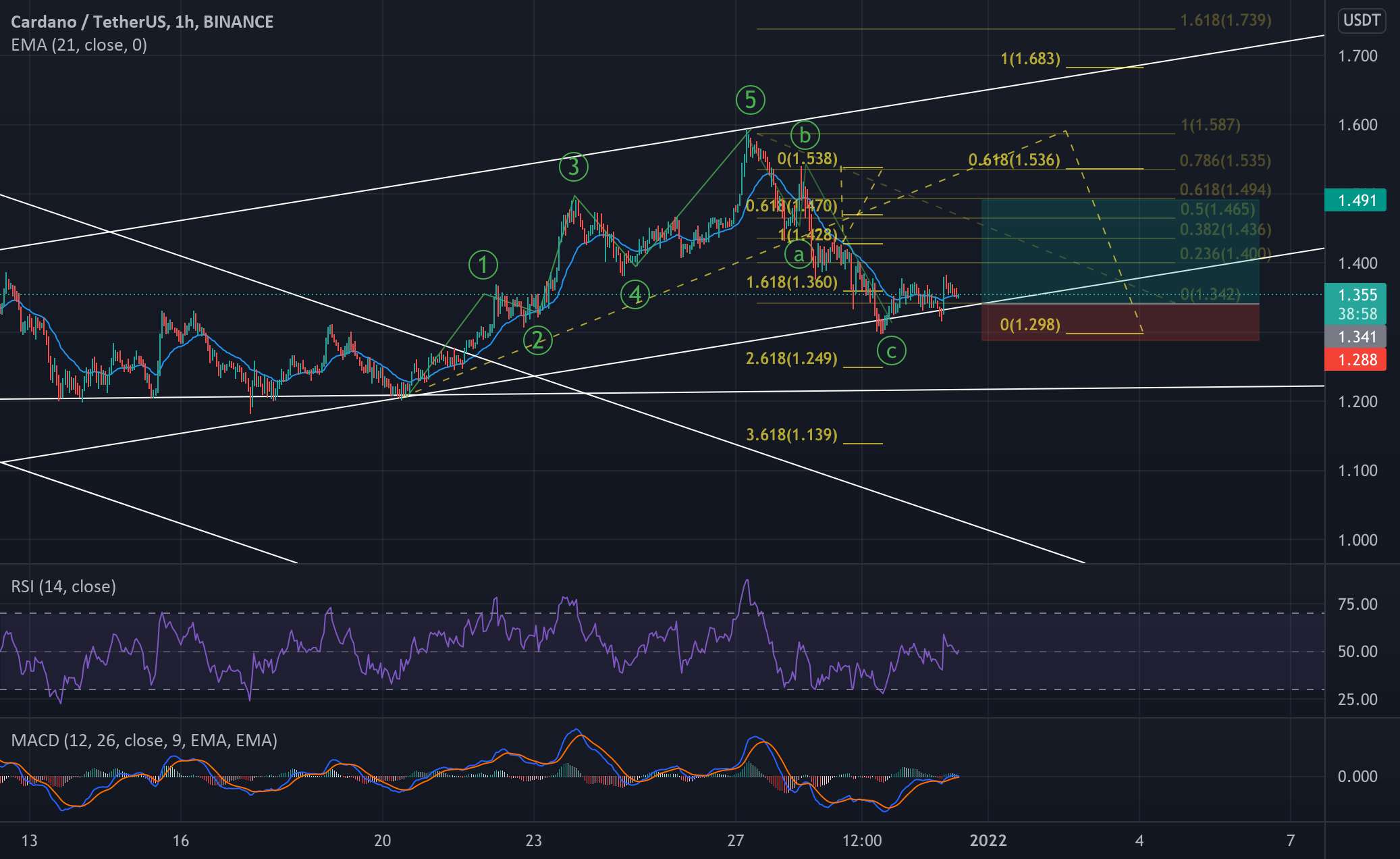The height and width of the screenshot is (859, 1400).
Task: Click the 0.618(1.536) yellow fib label
Action: (1015, 160)
